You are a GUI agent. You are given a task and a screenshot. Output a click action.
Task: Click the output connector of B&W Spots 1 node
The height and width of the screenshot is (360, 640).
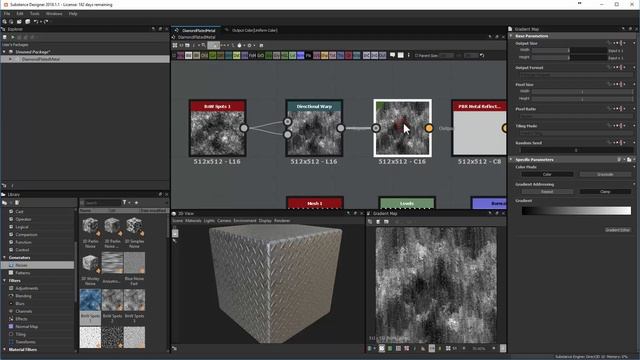pyautogui.click(x=244, y=128)
